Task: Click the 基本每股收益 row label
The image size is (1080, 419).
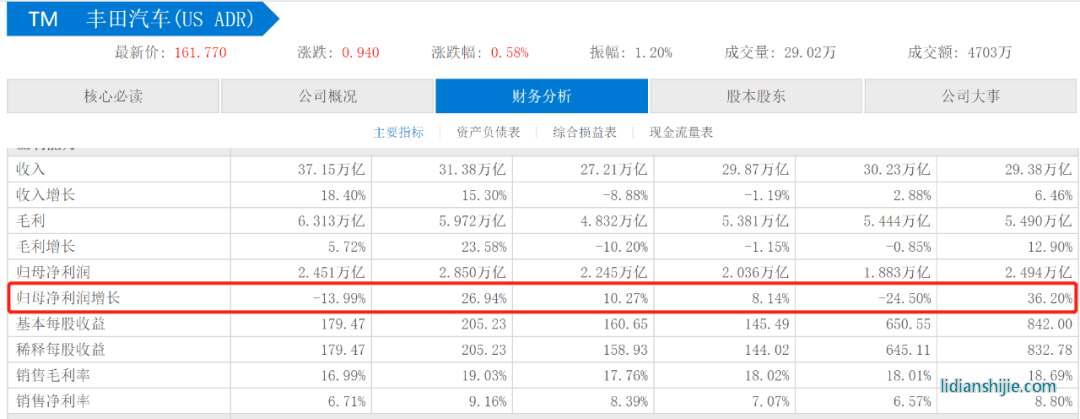Action: pyautogui.click(x=60, y=324)
